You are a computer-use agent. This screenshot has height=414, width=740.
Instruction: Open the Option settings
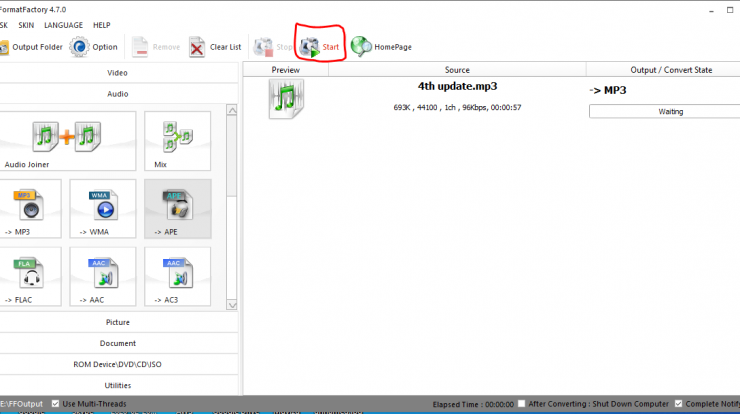tap(93, 47)
